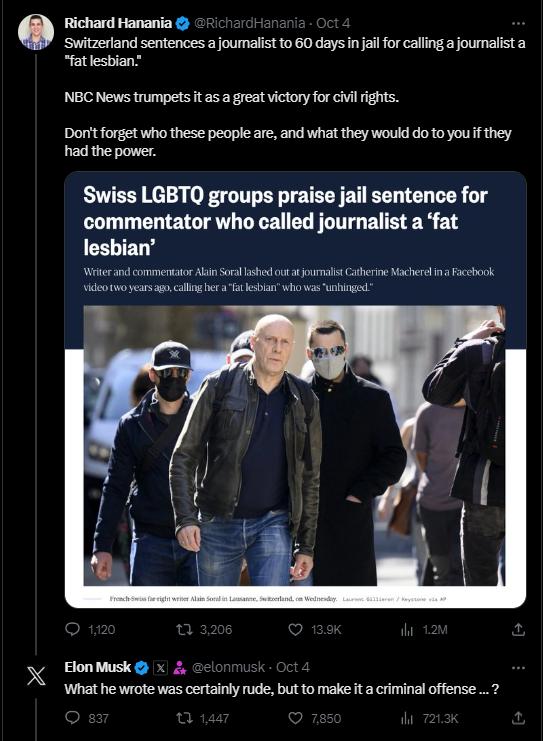Image resolution: width=543 pixels, height=741 pixels.
Task: Open more options on Hanania's post
Action: [518, 23]
